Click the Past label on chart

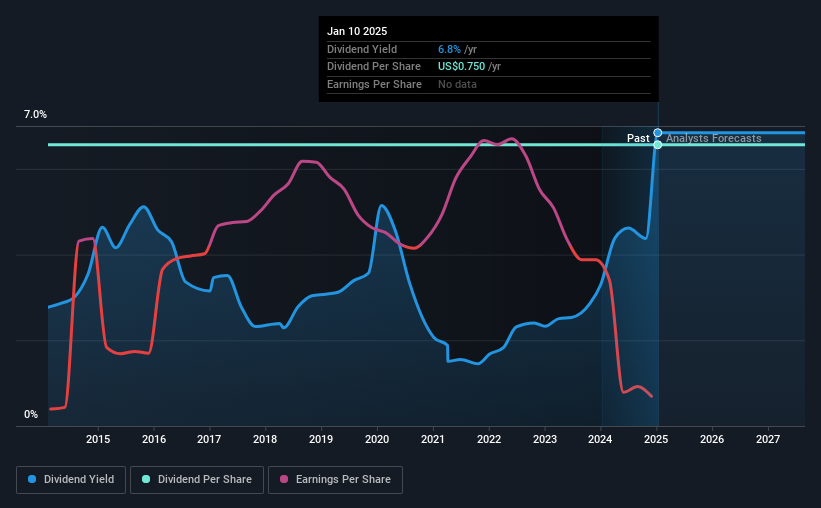click(638, 138)
